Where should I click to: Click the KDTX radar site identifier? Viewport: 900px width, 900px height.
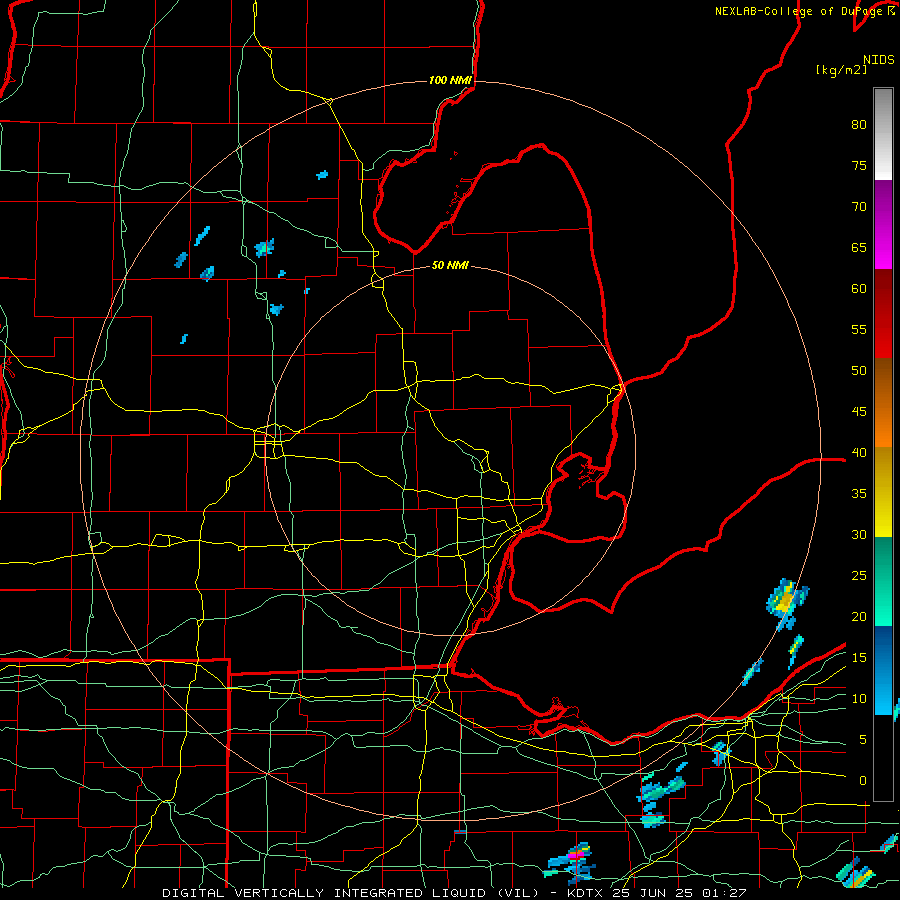[x=587, y=893]
